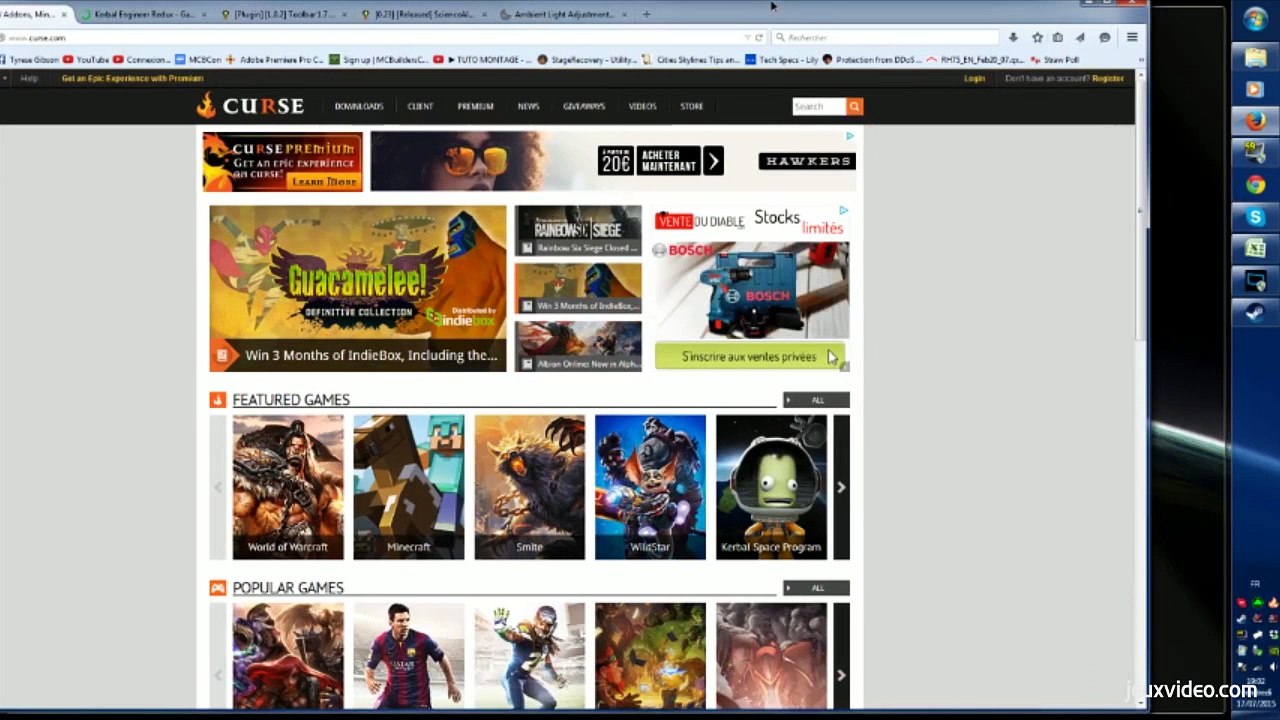This screenshot has height=720, width=1280.
Task: Open the Firefox hamburger menu
Action: pos(1132,37)
